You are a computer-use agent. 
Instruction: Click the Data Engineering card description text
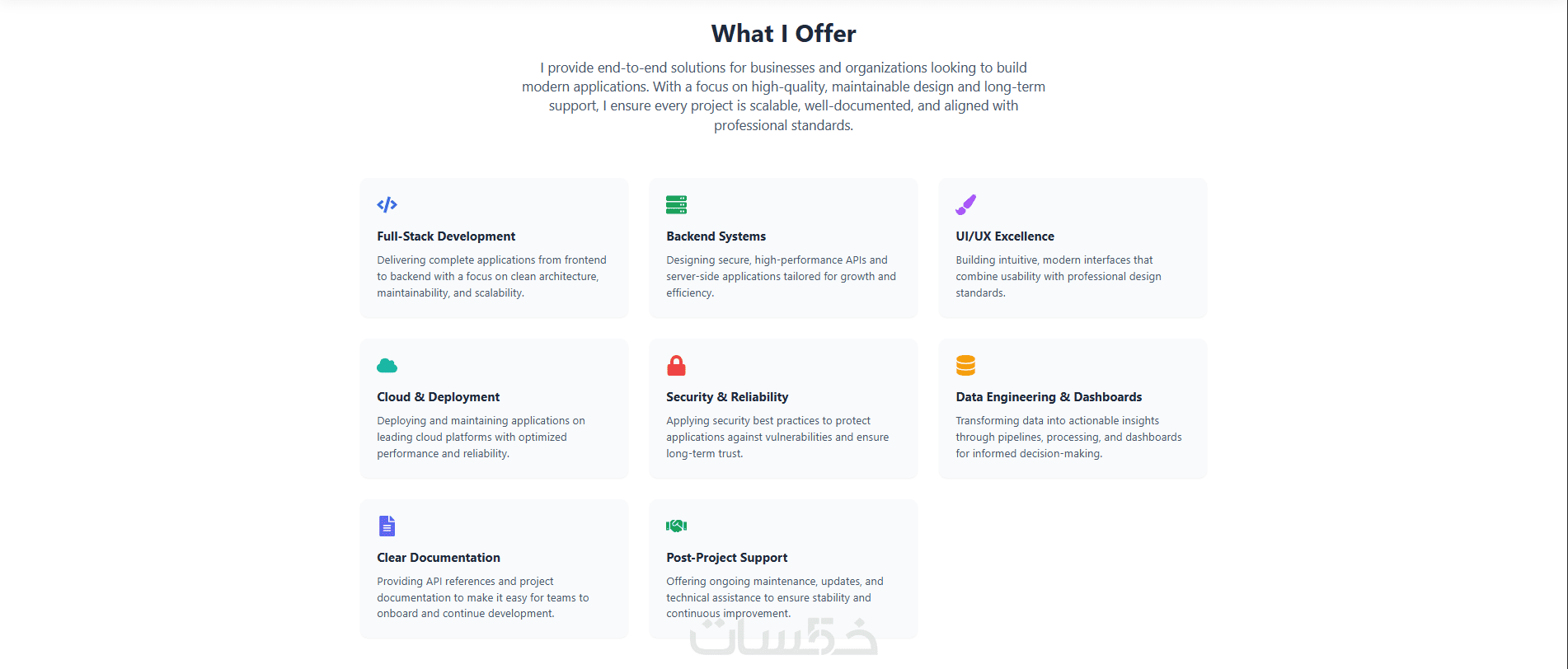click(1068, 437)
